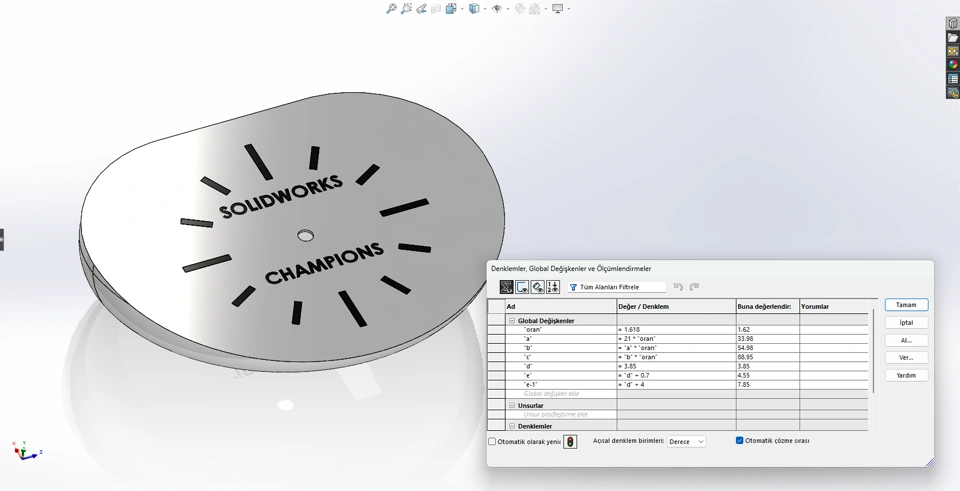Open the Appearances color ball tab
This screenshot has height=491, width=960.
coord(953,64)
